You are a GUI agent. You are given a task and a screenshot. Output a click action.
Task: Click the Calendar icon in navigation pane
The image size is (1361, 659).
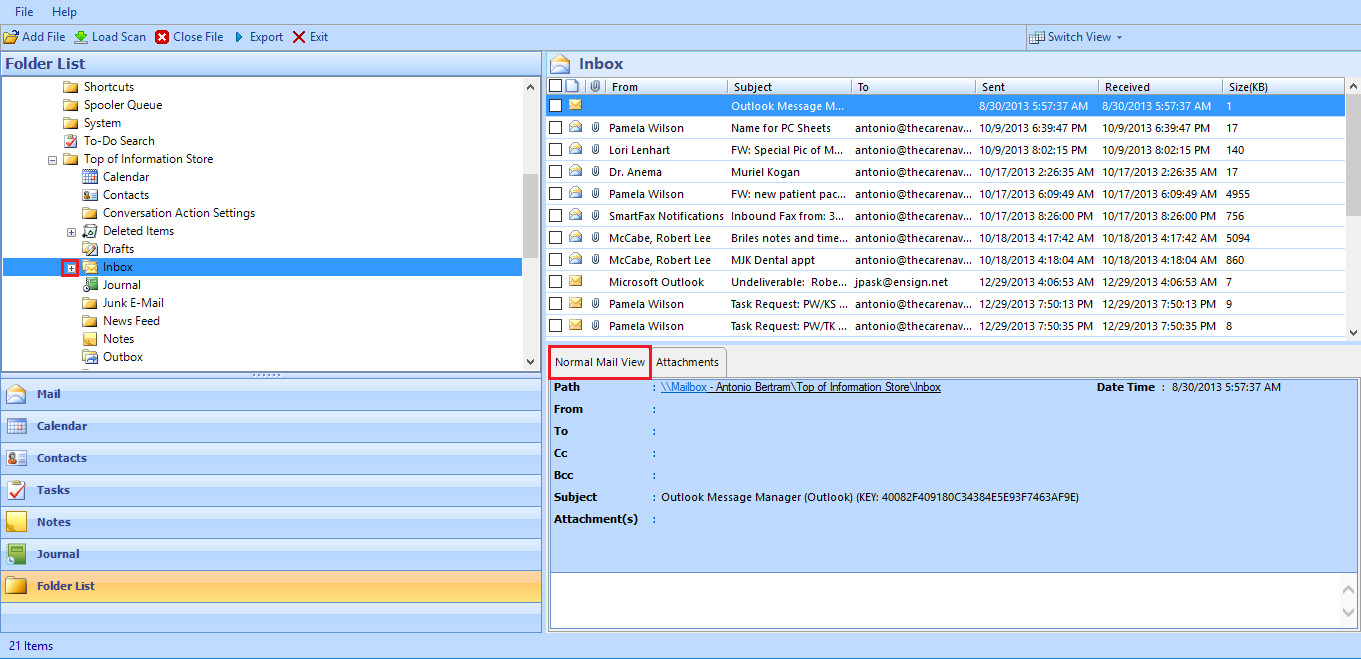(16, 426)
